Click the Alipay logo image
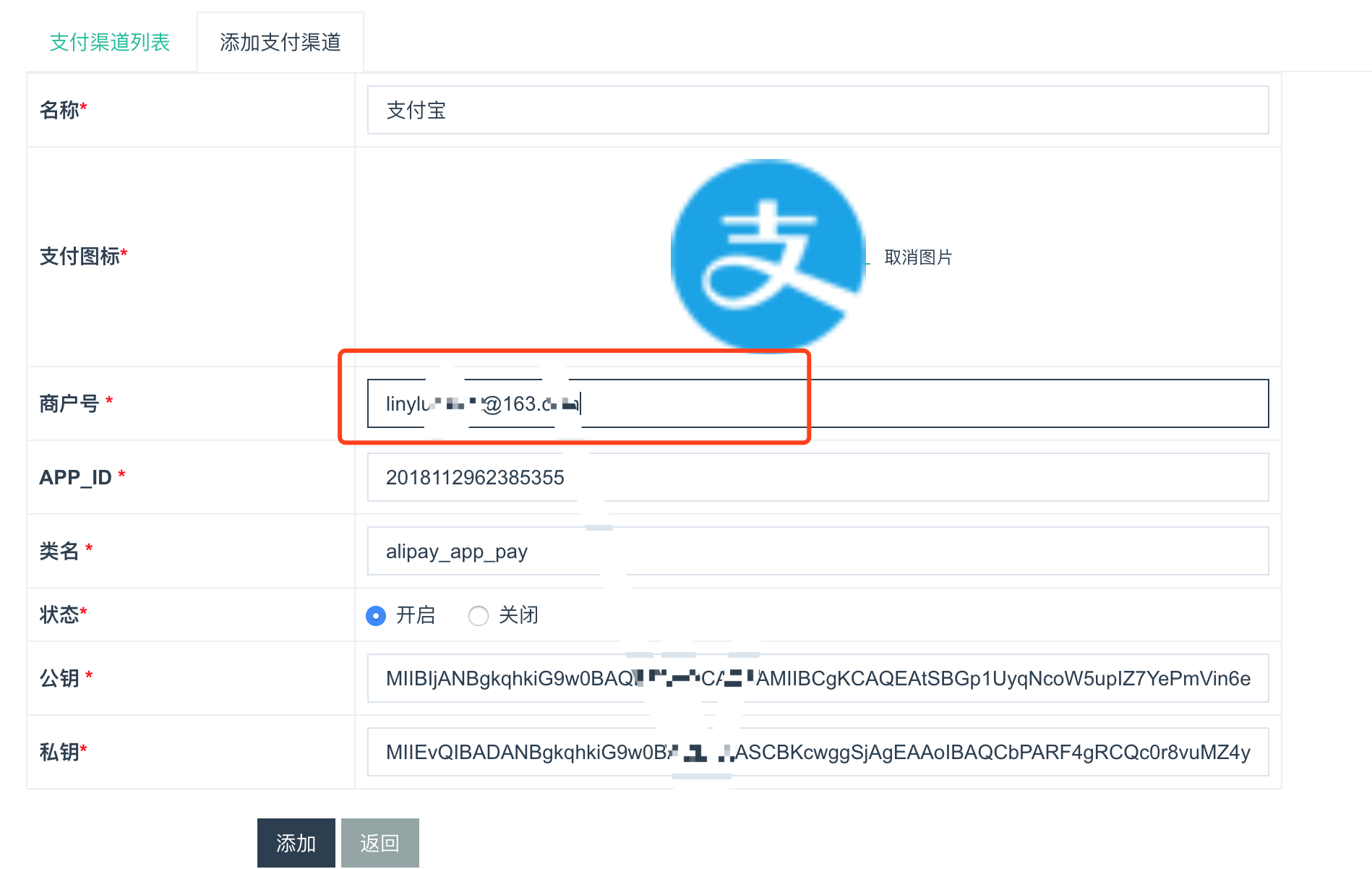 [x=768, y=255]
